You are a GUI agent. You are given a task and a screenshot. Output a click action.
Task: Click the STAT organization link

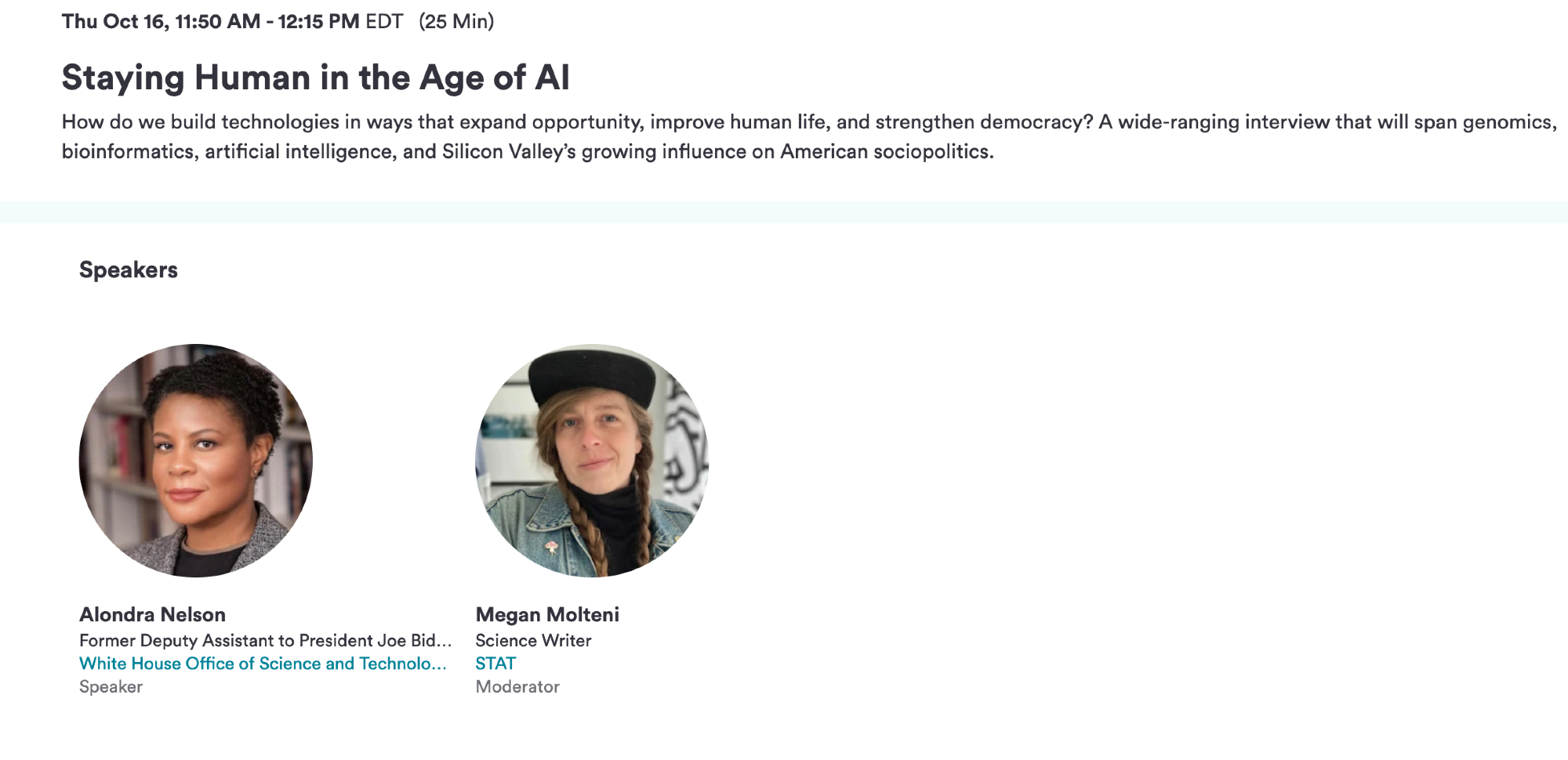tap(495, 664)
